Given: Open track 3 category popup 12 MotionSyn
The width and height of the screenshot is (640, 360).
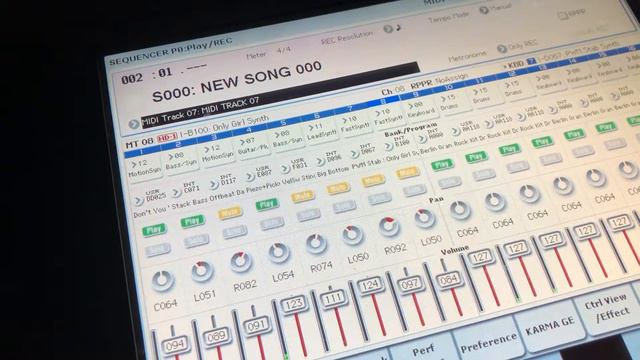Looking at the screenshot, I should [x=217, y=153].
